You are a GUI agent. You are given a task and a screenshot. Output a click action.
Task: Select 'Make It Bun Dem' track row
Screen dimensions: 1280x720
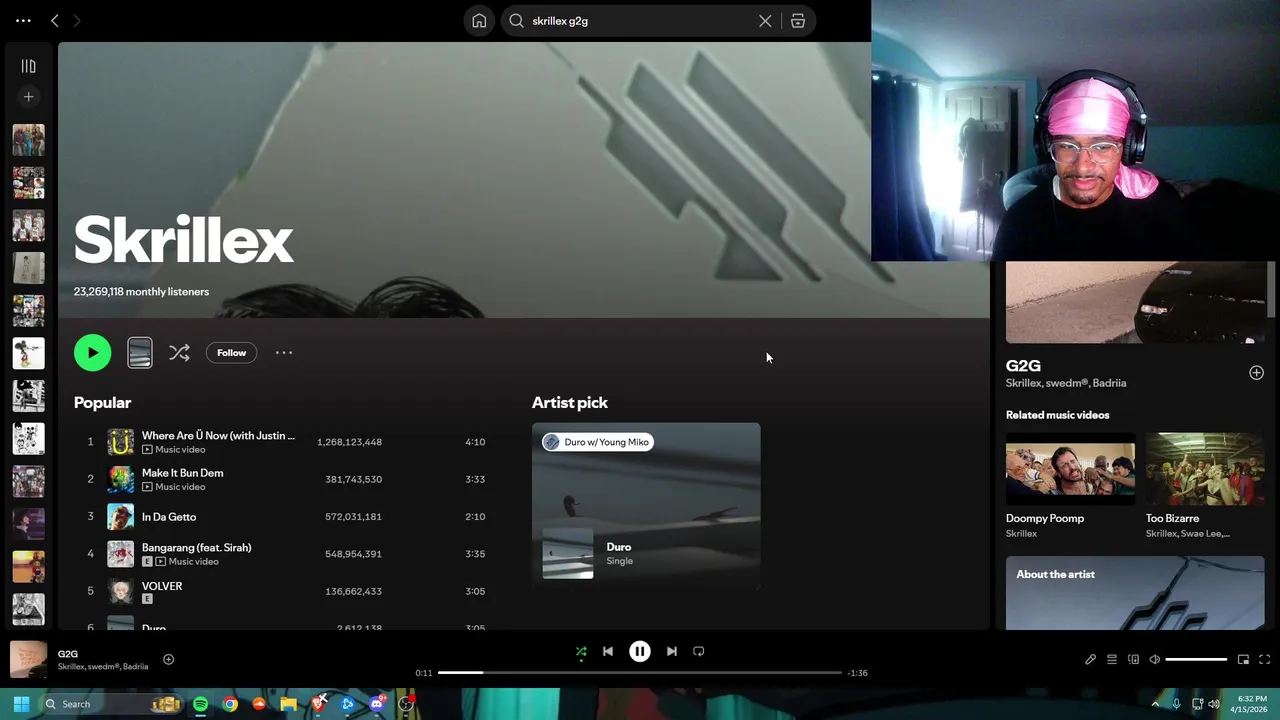[280, 479]
